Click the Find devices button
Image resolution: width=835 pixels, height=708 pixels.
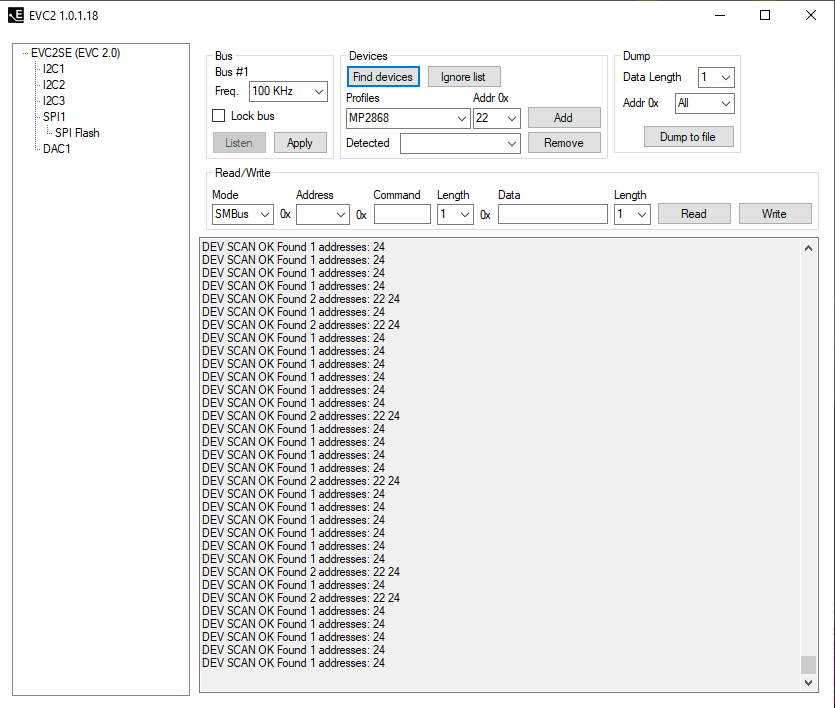point(383,77)
